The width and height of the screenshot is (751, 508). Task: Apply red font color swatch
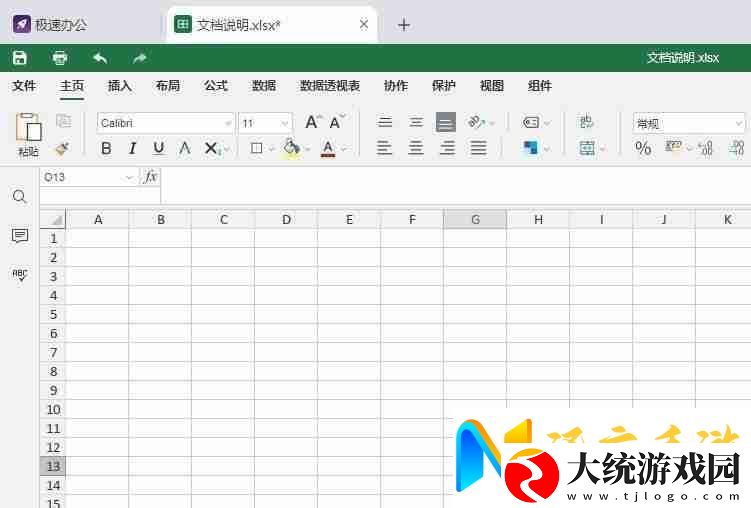(x=328, y=148)
